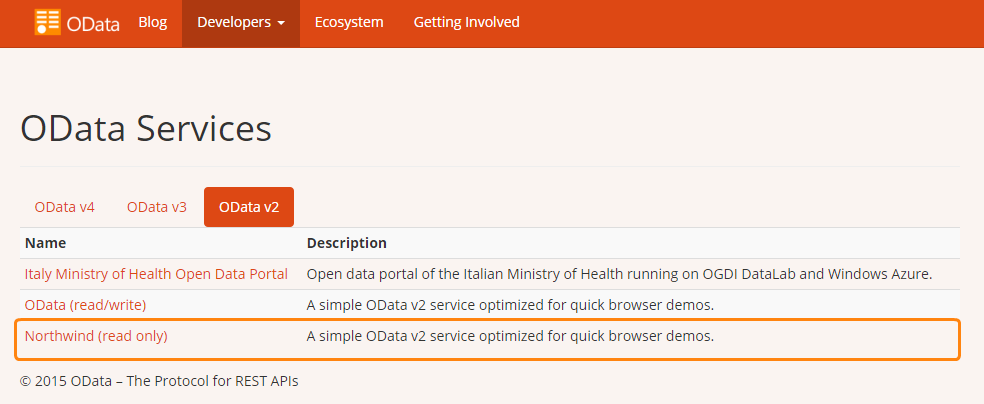
Task: Click the OData (read/write) row description text
Action: 510,306
